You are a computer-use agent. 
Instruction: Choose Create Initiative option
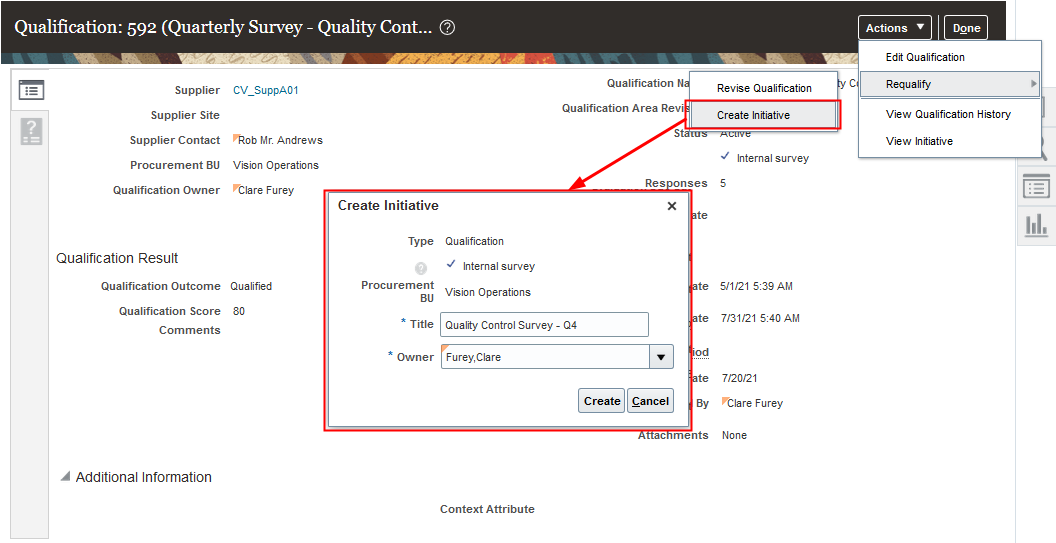(753, 115)
